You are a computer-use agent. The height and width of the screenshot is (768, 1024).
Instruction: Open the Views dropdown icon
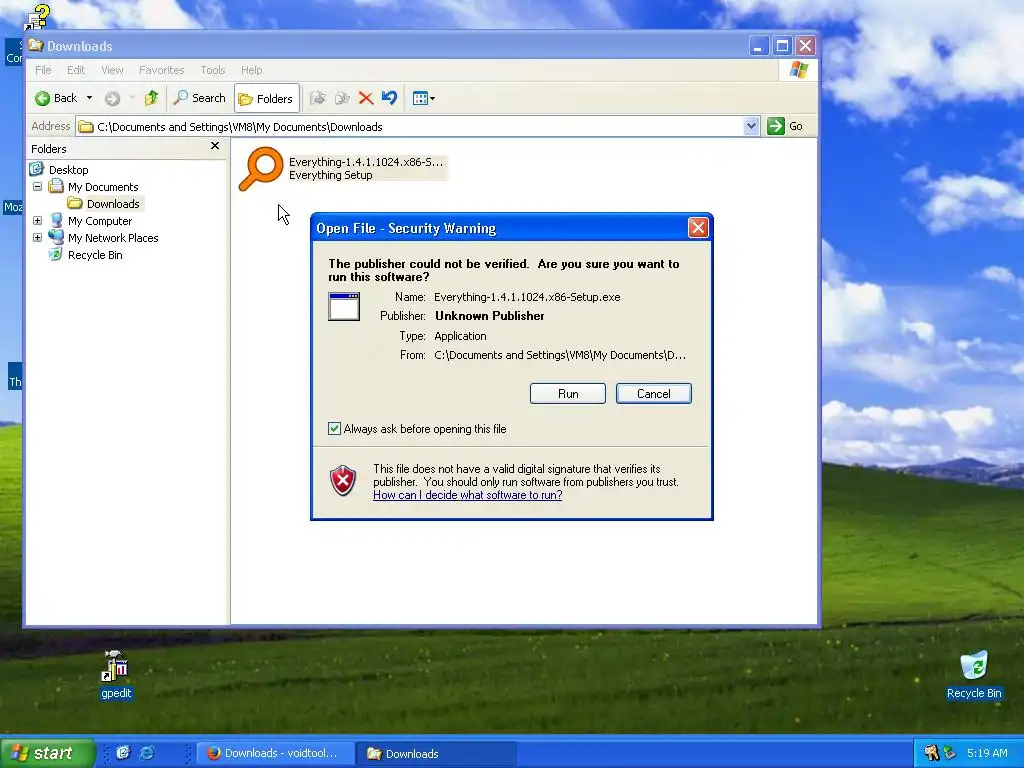click(x=424, y=99)
